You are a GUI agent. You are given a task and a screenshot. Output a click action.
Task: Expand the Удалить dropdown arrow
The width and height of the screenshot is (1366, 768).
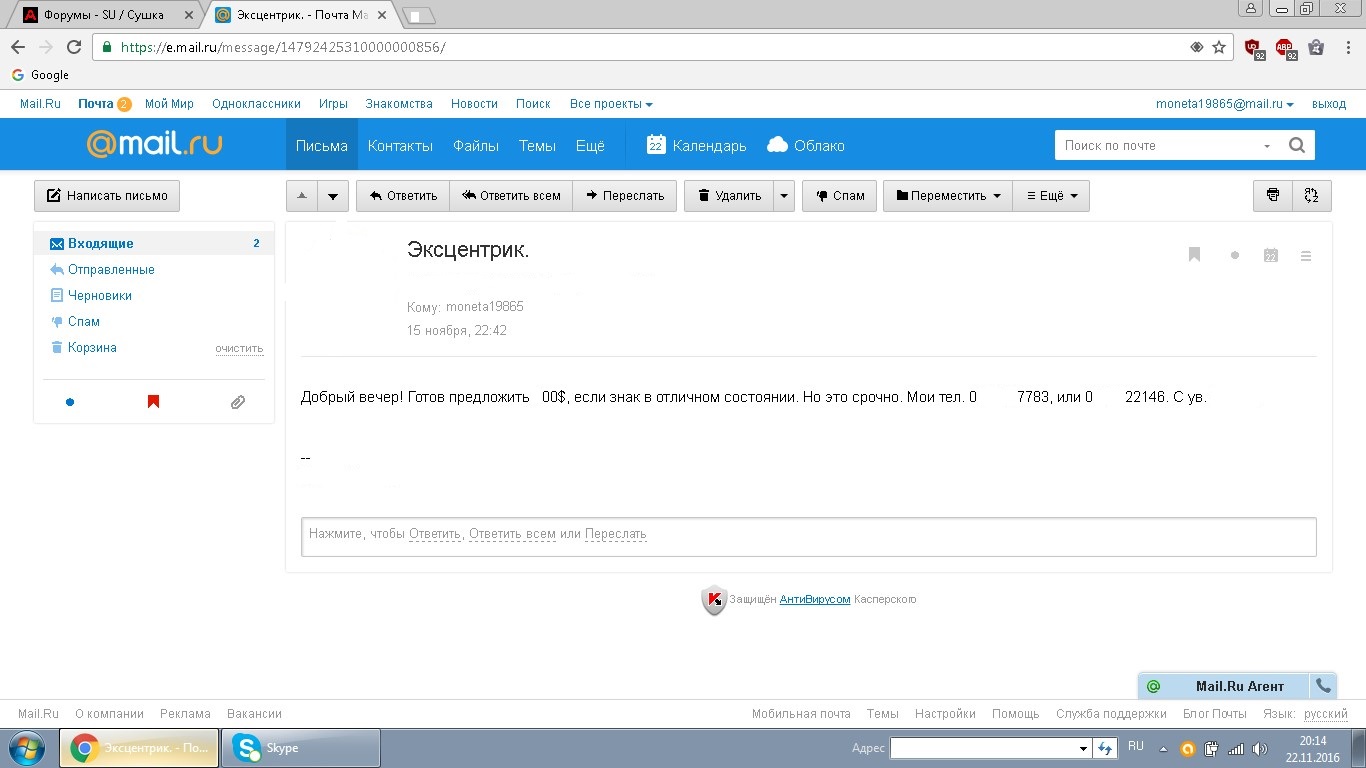784,196
